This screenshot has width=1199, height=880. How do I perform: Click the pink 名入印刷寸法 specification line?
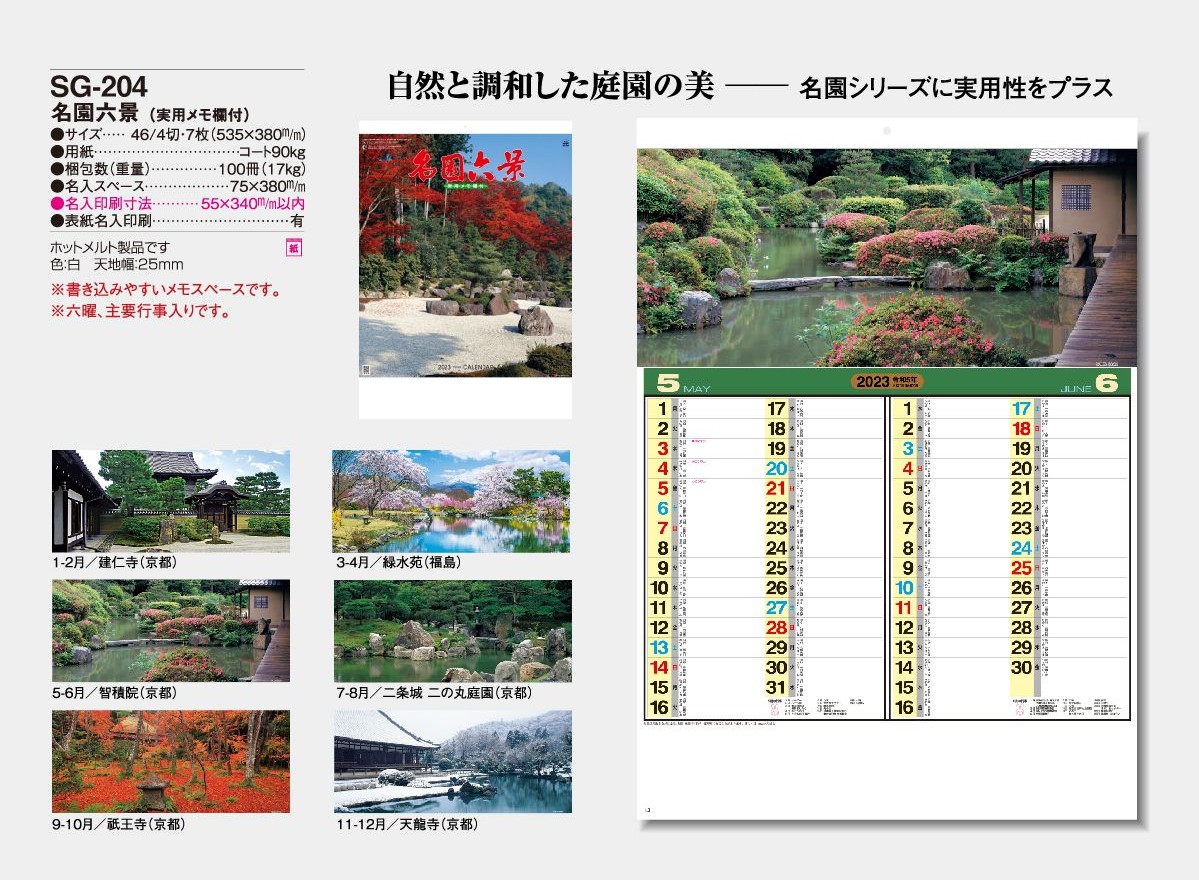coord(177,203)
